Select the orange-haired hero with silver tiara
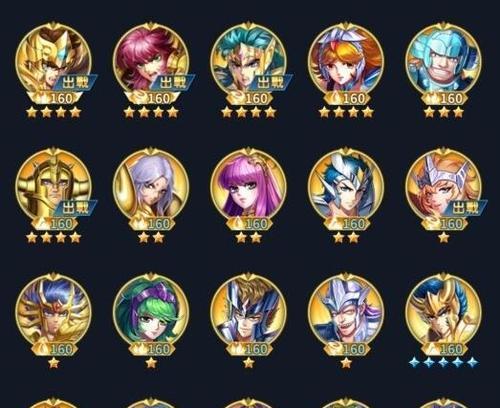 pos(346,60)
